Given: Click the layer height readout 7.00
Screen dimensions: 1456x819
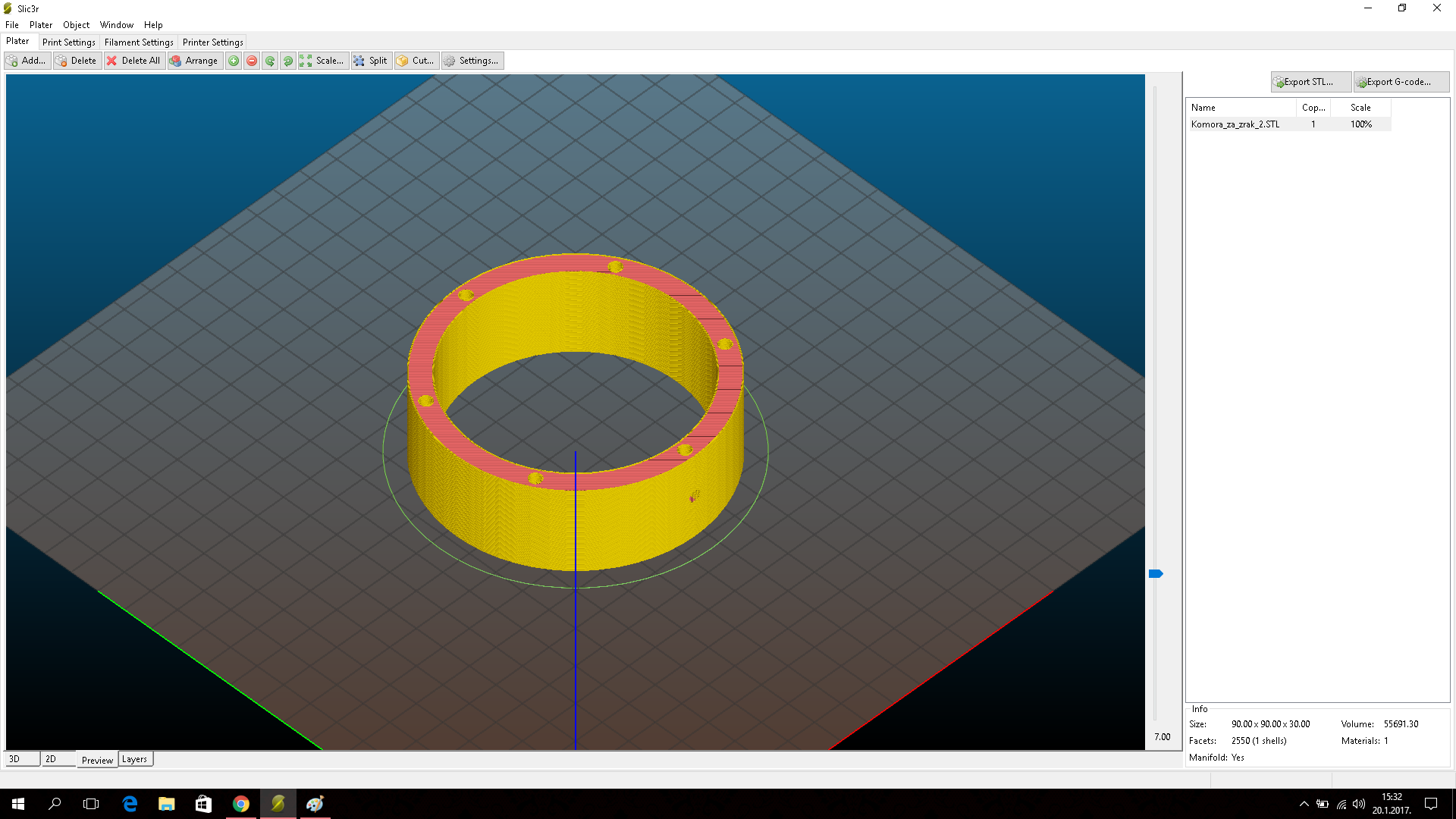Looking at the screenshot, I should point(1163,737).
